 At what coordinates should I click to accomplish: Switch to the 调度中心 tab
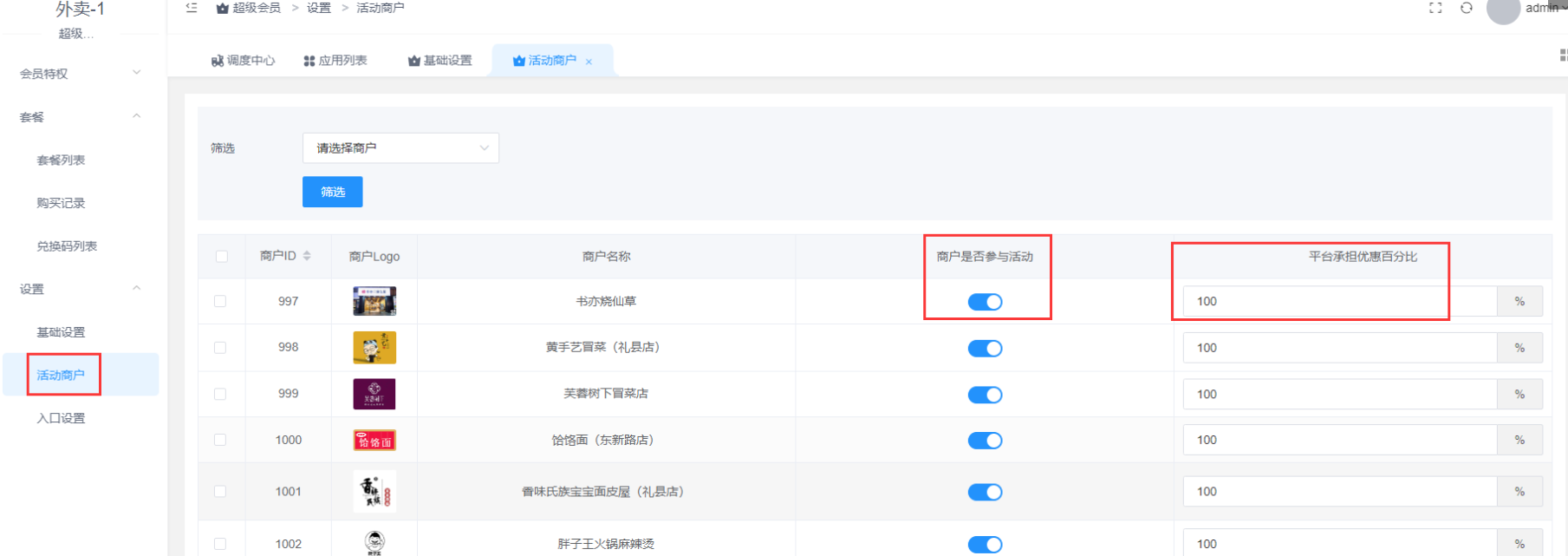point(243,61)
